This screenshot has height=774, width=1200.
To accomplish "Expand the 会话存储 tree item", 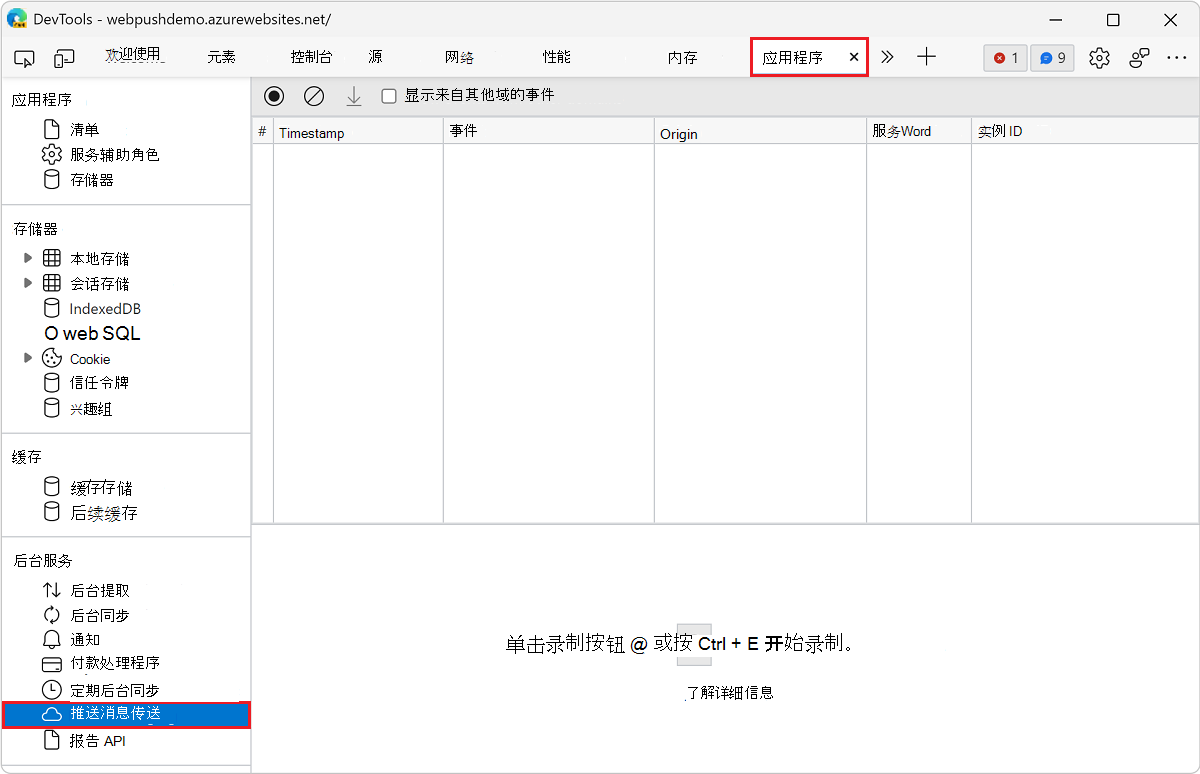I will point(28,283).
